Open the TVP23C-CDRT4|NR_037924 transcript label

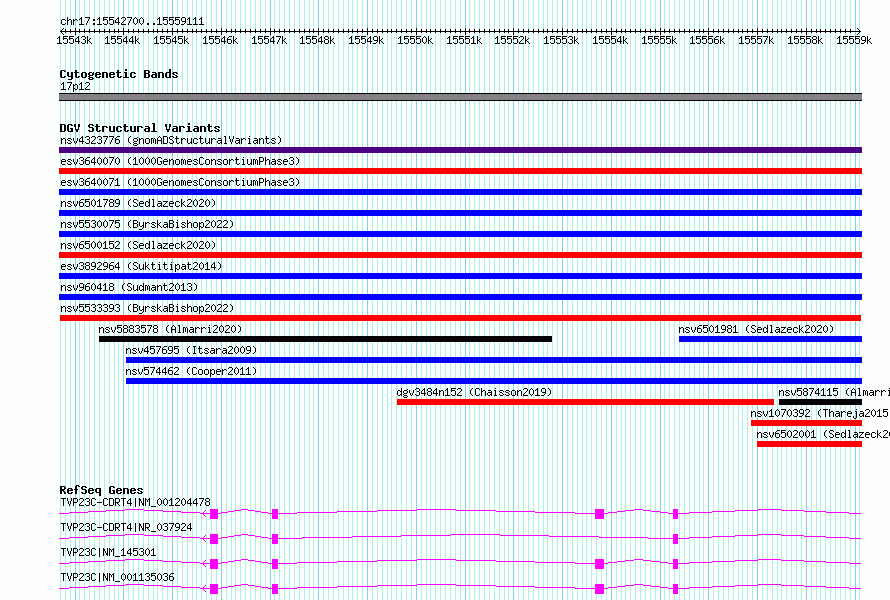[x=126, y=527]
